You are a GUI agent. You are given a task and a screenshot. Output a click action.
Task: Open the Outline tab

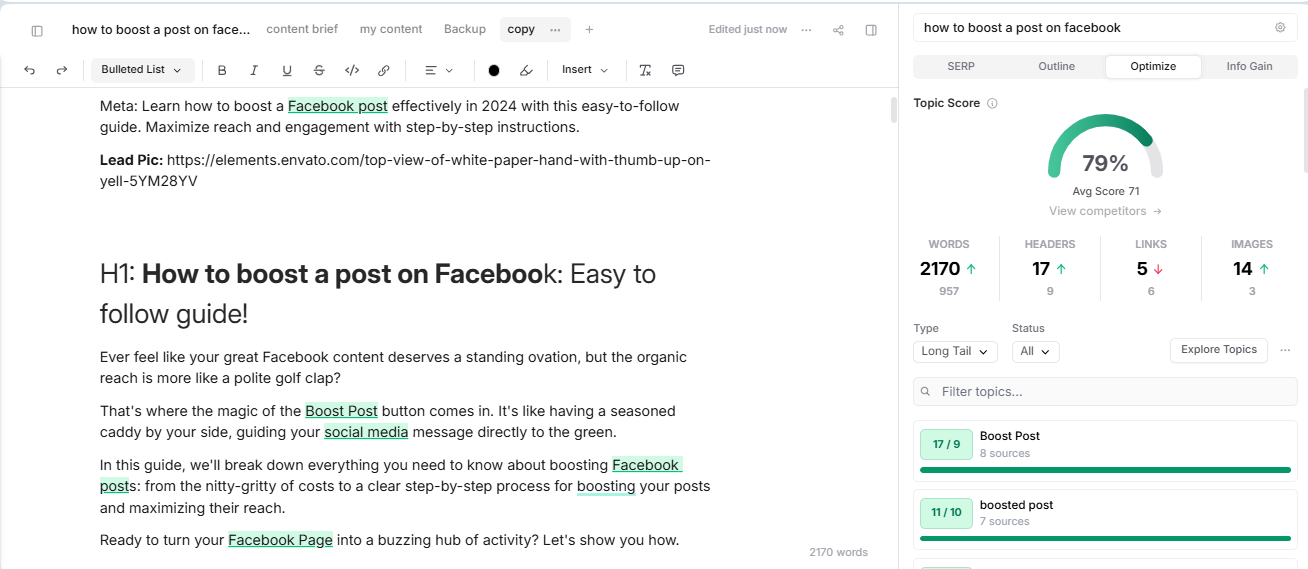pos(1056,66)
